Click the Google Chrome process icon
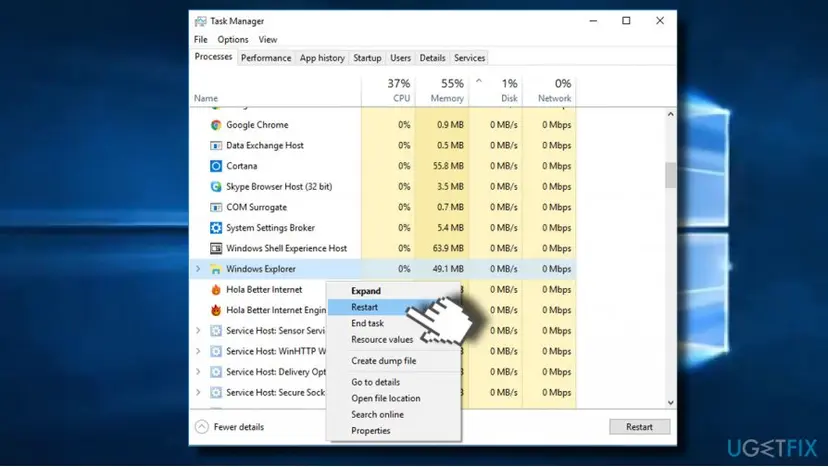The image size is (828, 467). click(216, 125)
